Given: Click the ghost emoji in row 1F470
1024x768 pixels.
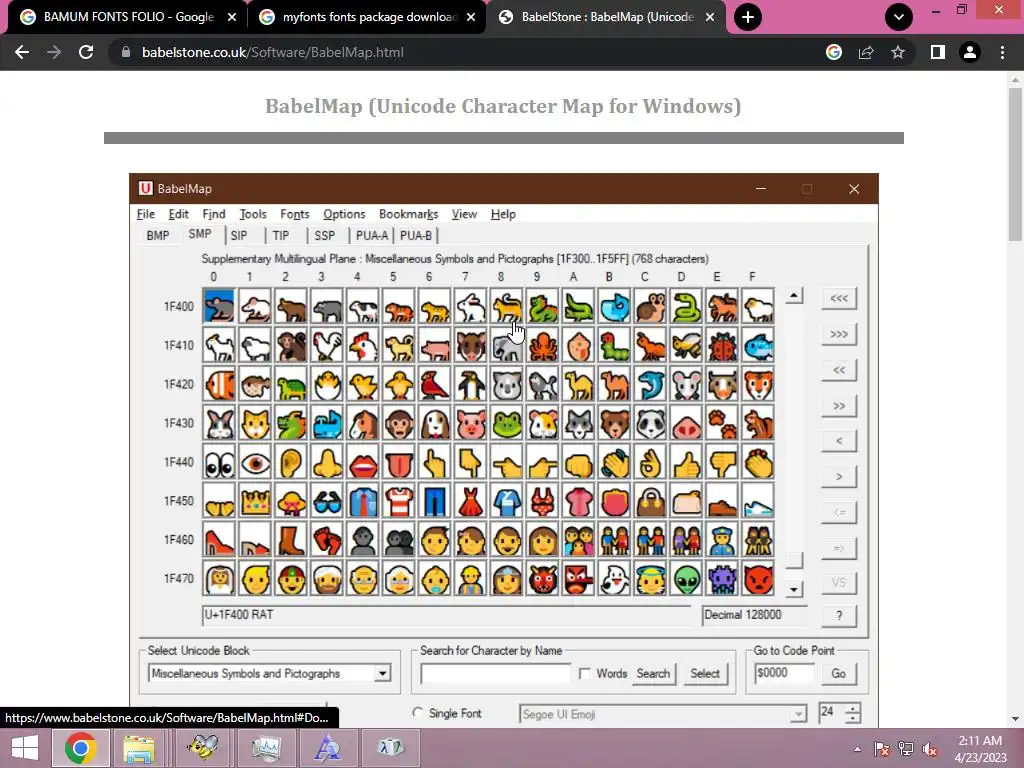Looking at the screenshot, I should 614,579.
